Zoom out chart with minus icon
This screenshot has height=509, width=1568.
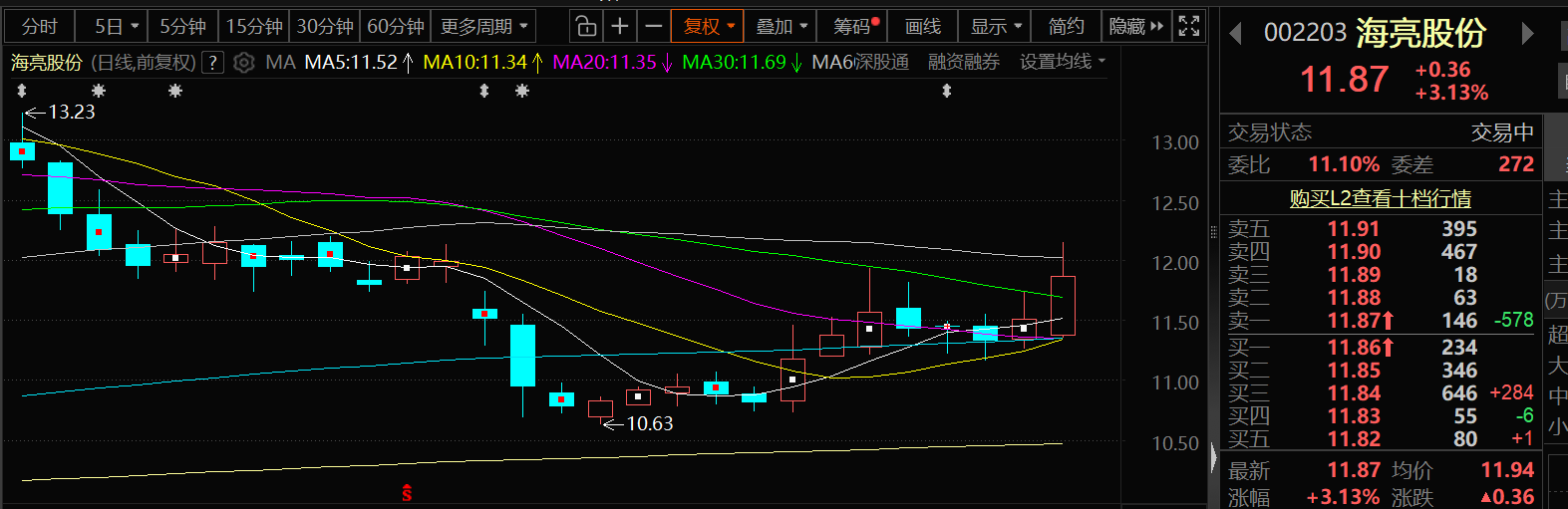653,26
